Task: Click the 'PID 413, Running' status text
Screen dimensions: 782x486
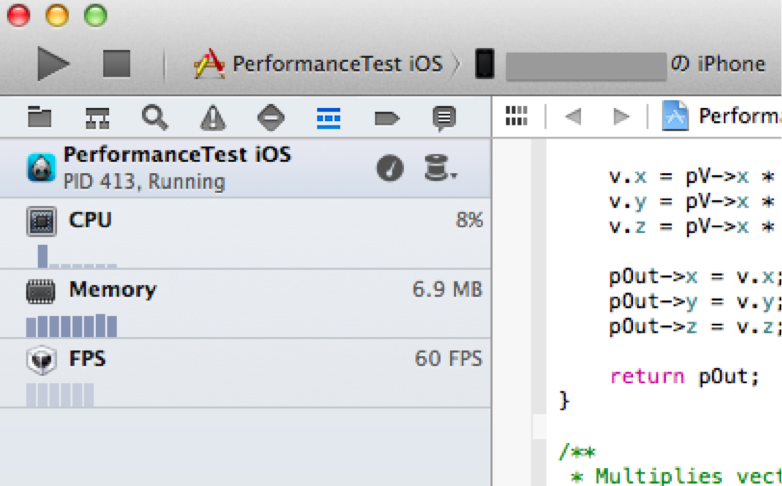Action: point(144,182)
